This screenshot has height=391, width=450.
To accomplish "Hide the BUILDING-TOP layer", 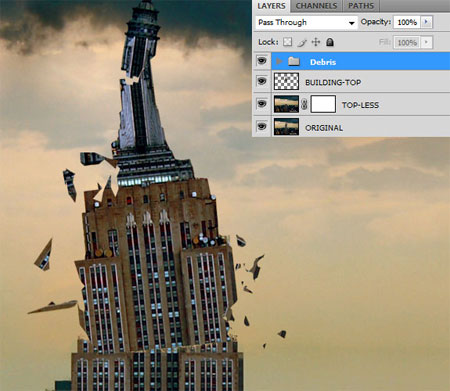I will pos(262,81).
